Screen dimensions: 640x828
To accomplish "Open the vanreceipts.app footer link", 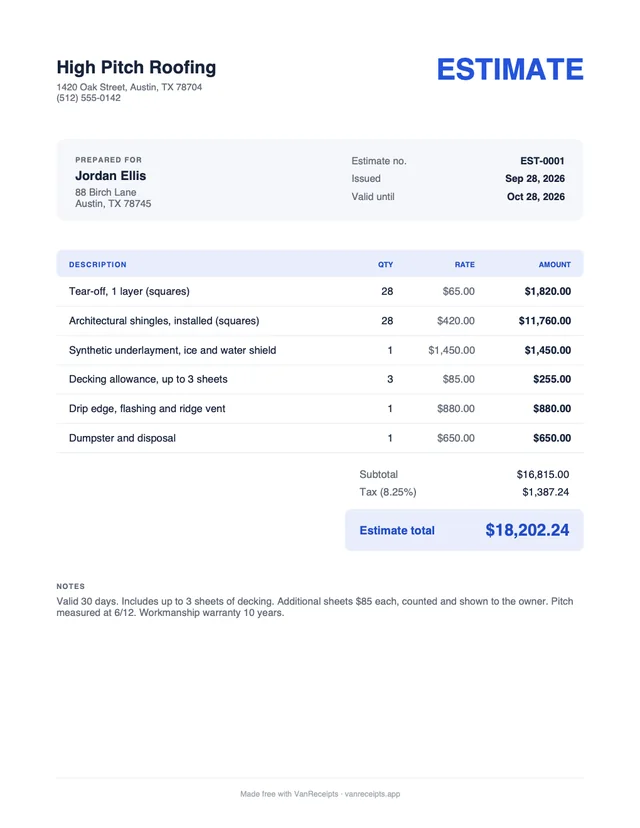I will 372,794.
